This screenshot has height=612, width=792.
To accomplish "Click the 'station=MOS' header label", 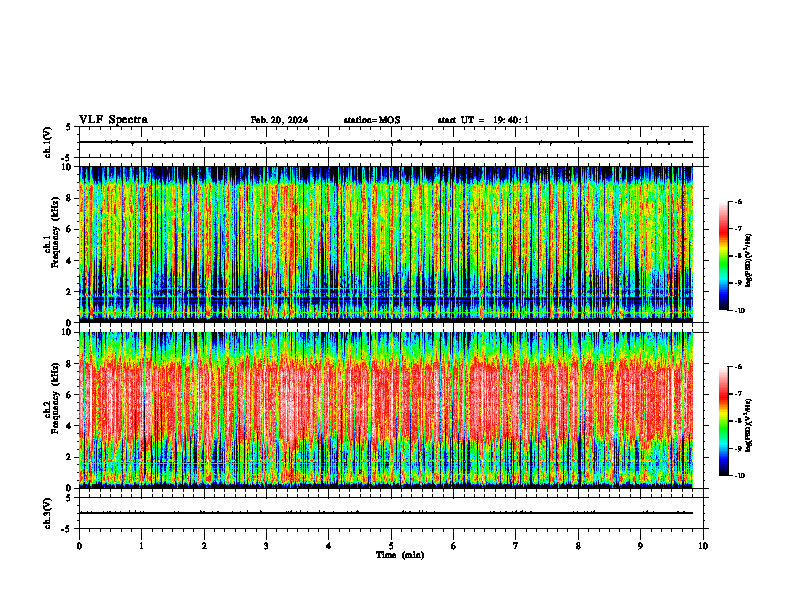I will point(372,120).
